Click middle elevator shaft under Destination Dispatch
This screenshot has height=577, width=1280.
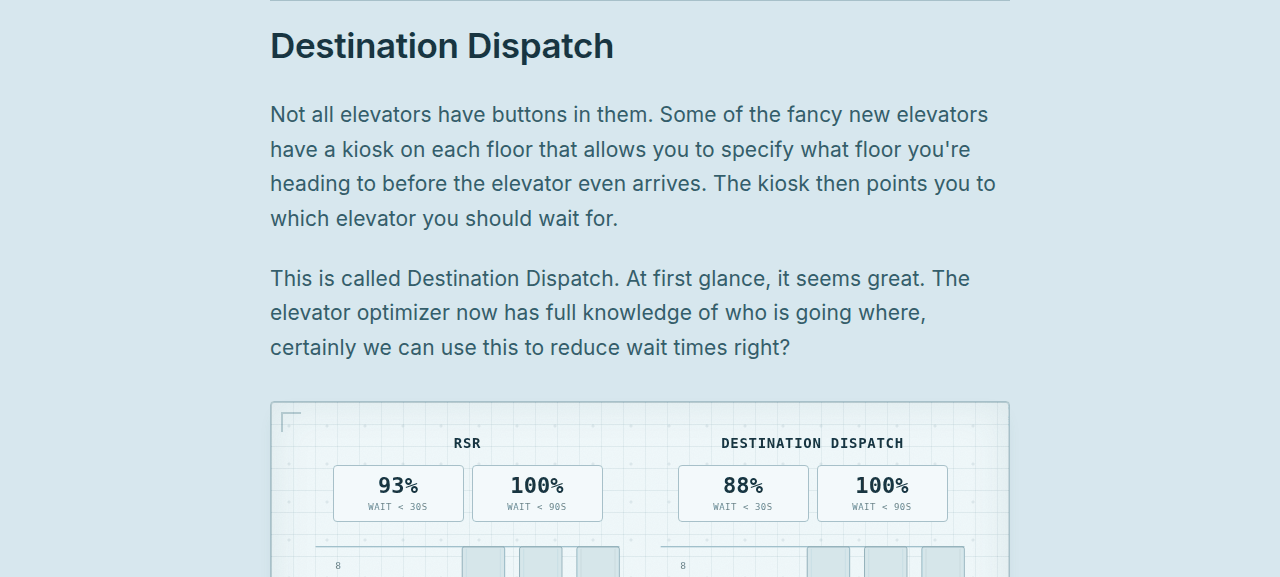886,562
